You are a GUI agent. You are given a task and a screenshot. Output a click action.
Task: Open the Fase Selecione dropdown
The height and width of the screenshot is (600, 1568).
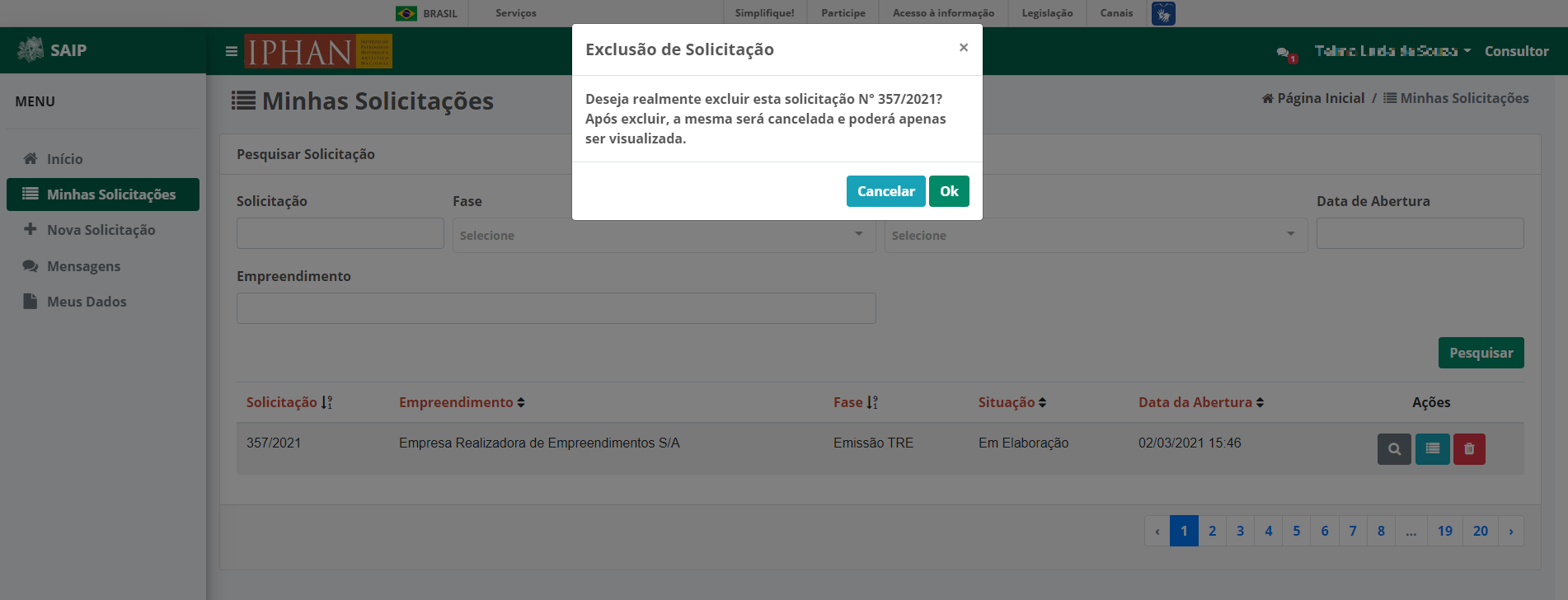[x=664, y=236]
